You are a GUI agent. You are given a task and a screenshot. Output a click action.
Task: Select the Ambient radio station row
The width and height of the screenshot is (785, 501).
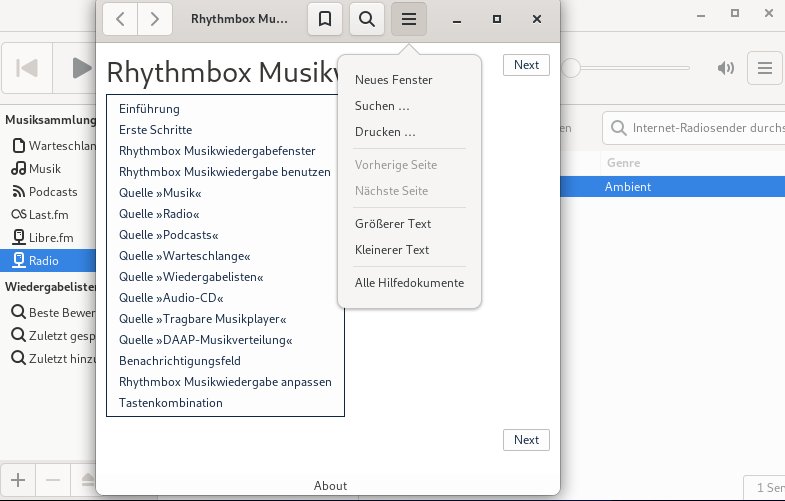point(672,187)
